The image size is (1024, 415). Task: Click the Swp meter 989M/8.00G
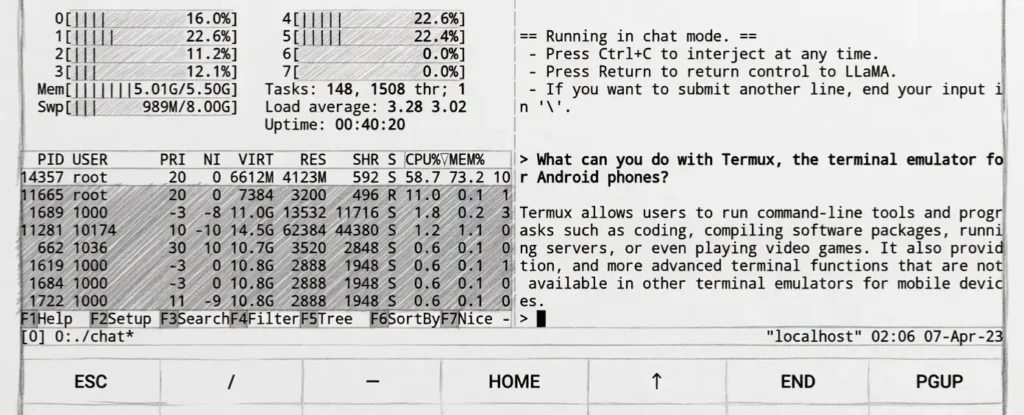click(138, 107)
